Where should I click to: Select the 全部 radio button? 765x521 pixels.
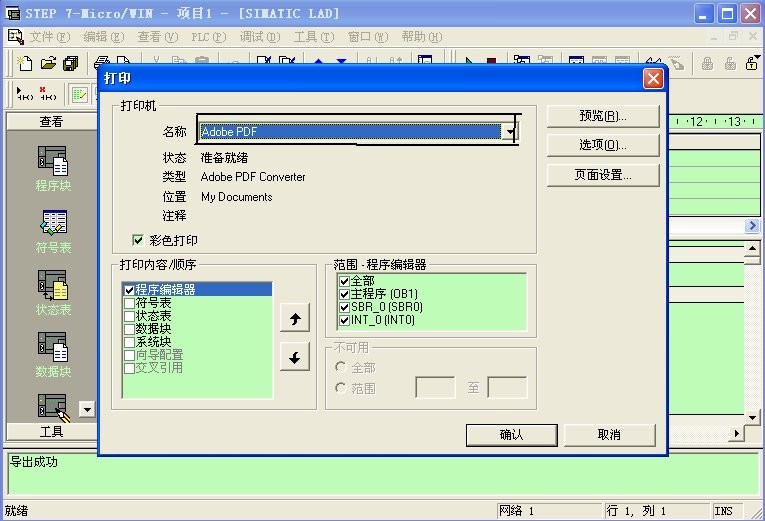[x=341, y=367]
